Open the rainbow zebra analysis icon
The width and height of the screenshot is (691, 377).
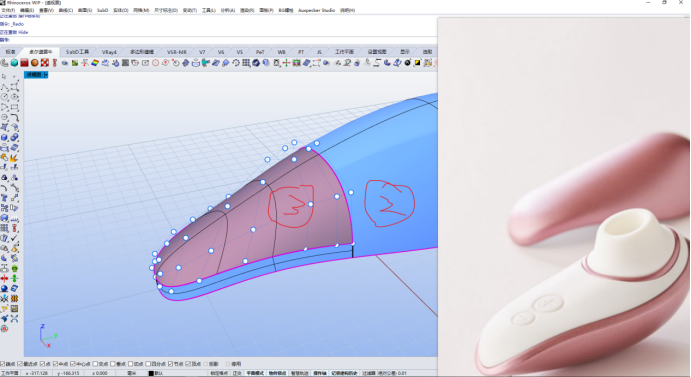pos(95,63)
